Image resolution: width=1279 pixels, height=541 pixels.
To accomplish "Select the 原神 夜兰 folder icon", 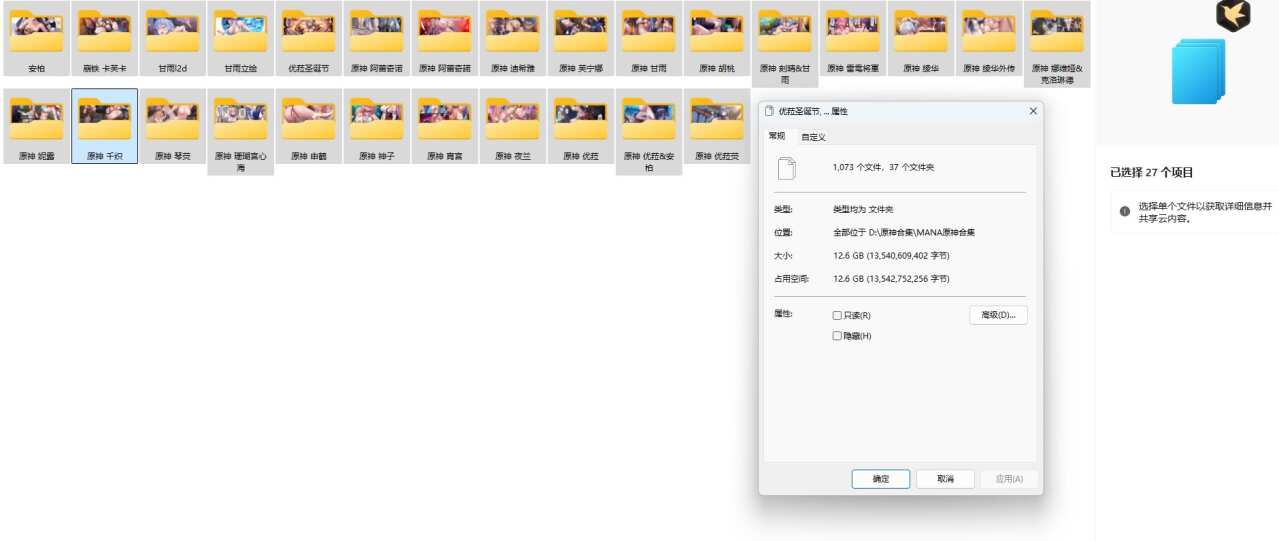I will pos(512,119).
